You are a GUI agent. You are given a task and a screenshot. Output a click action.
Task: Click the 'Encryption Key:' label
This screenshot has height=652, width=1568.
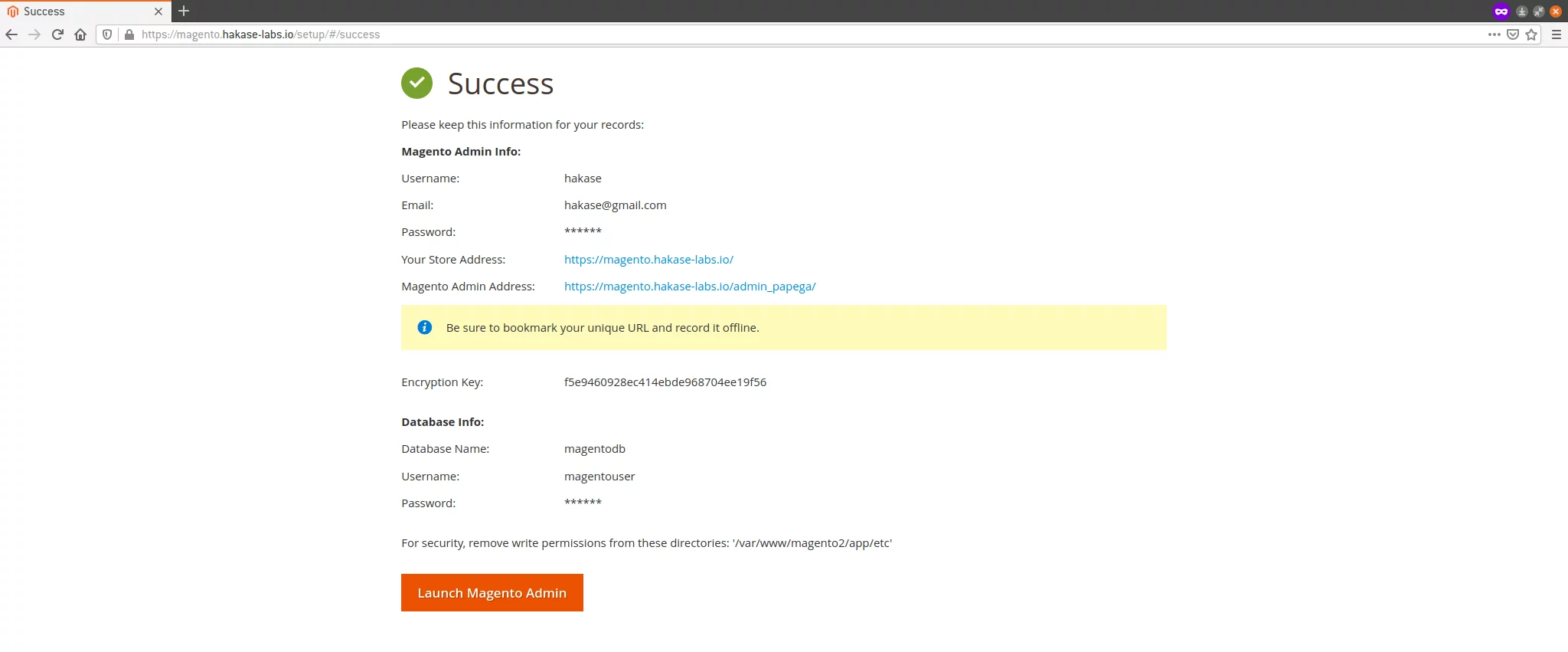pyautogui.click(x=443, y=382)
